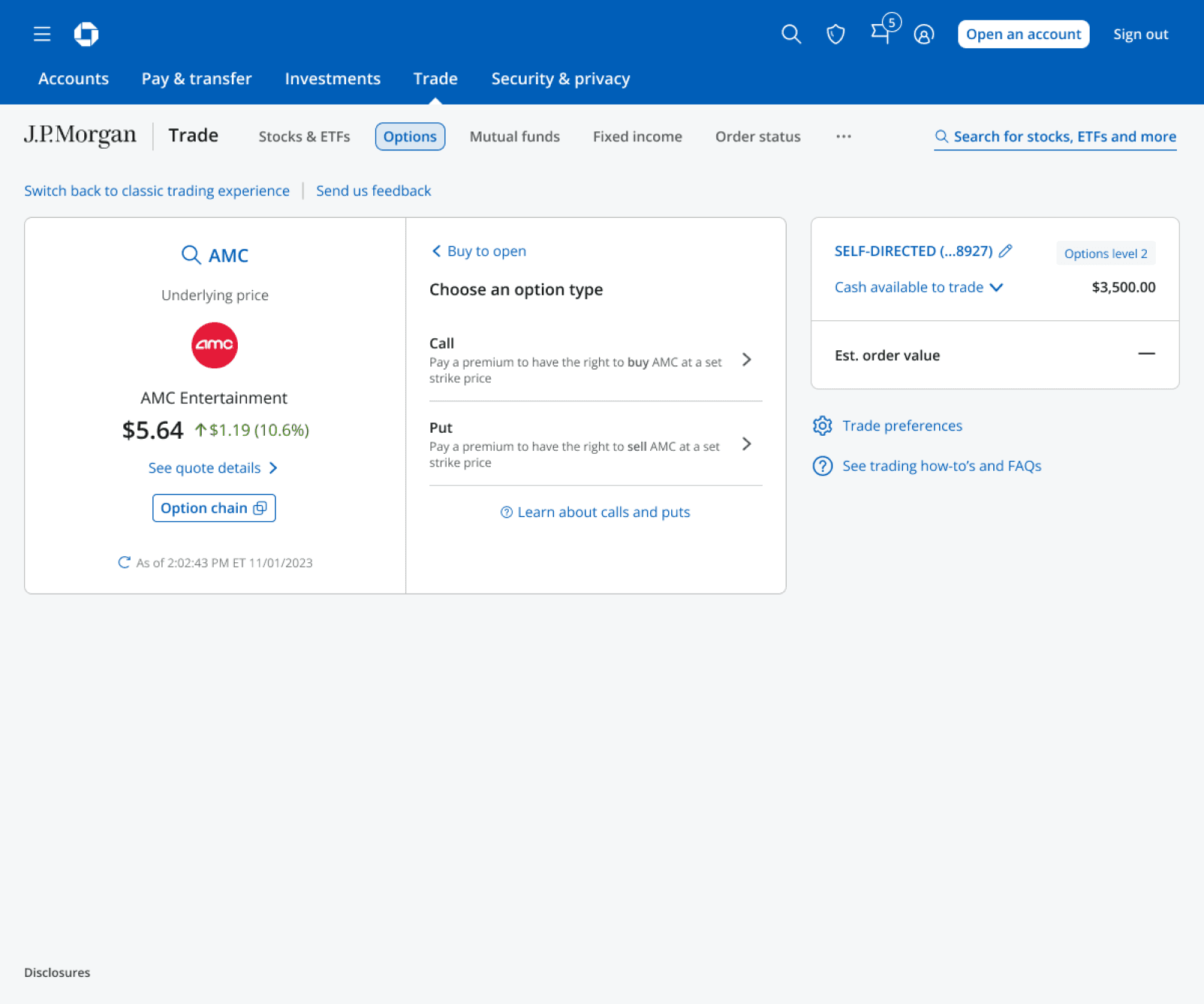Click the AMC ticker symbol
The image size is (1204, 1004).
228,255
